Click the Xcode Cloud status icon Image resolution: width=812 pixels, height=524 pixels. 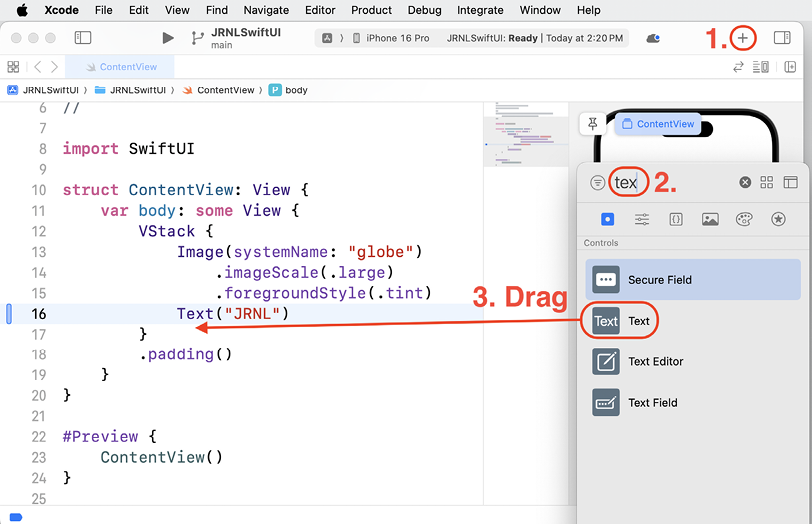653,38
